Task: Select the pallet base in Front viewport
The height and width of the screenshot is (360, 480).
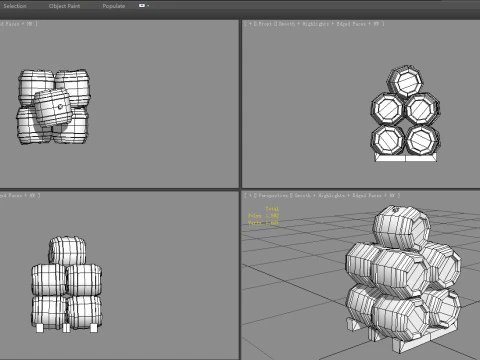Action: pos(406,157)
